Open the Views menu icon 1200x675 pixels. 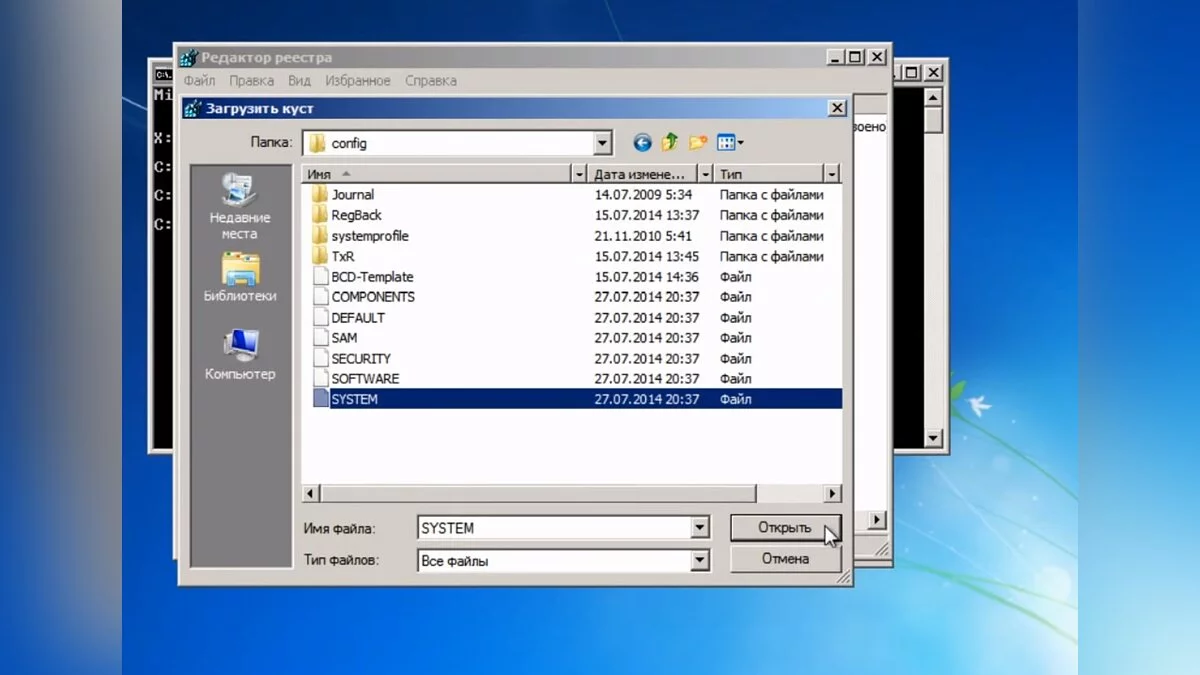(730, 143)
